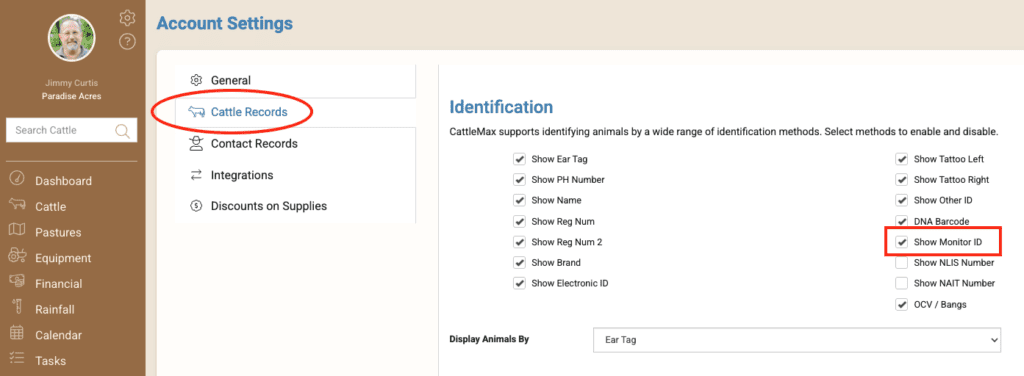Open Equipment section in sidebar
This screenshot has width=1024, height=376.
point(63,258)
